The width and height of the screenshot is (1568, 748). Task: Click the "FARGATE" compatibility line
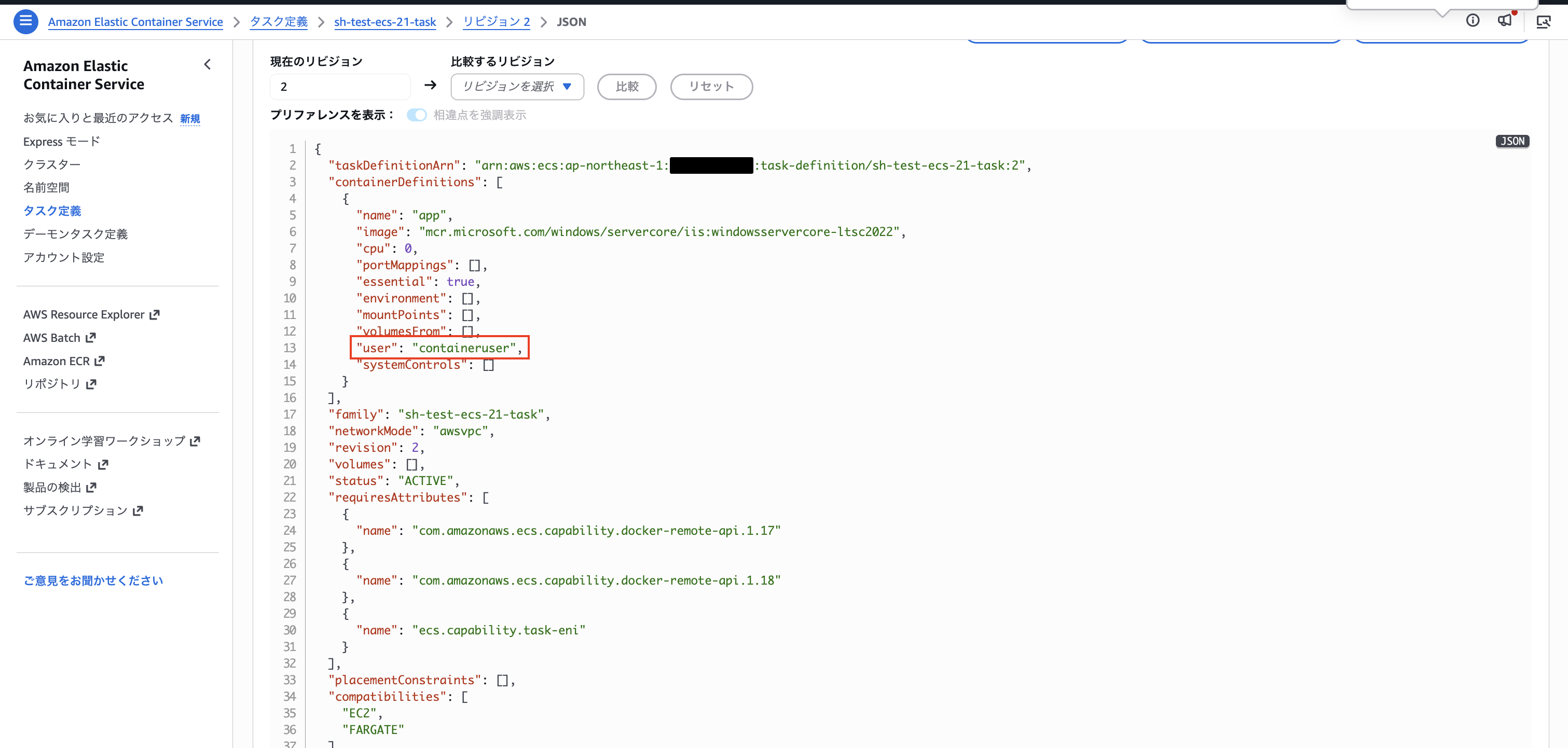[x=373, y=730]
